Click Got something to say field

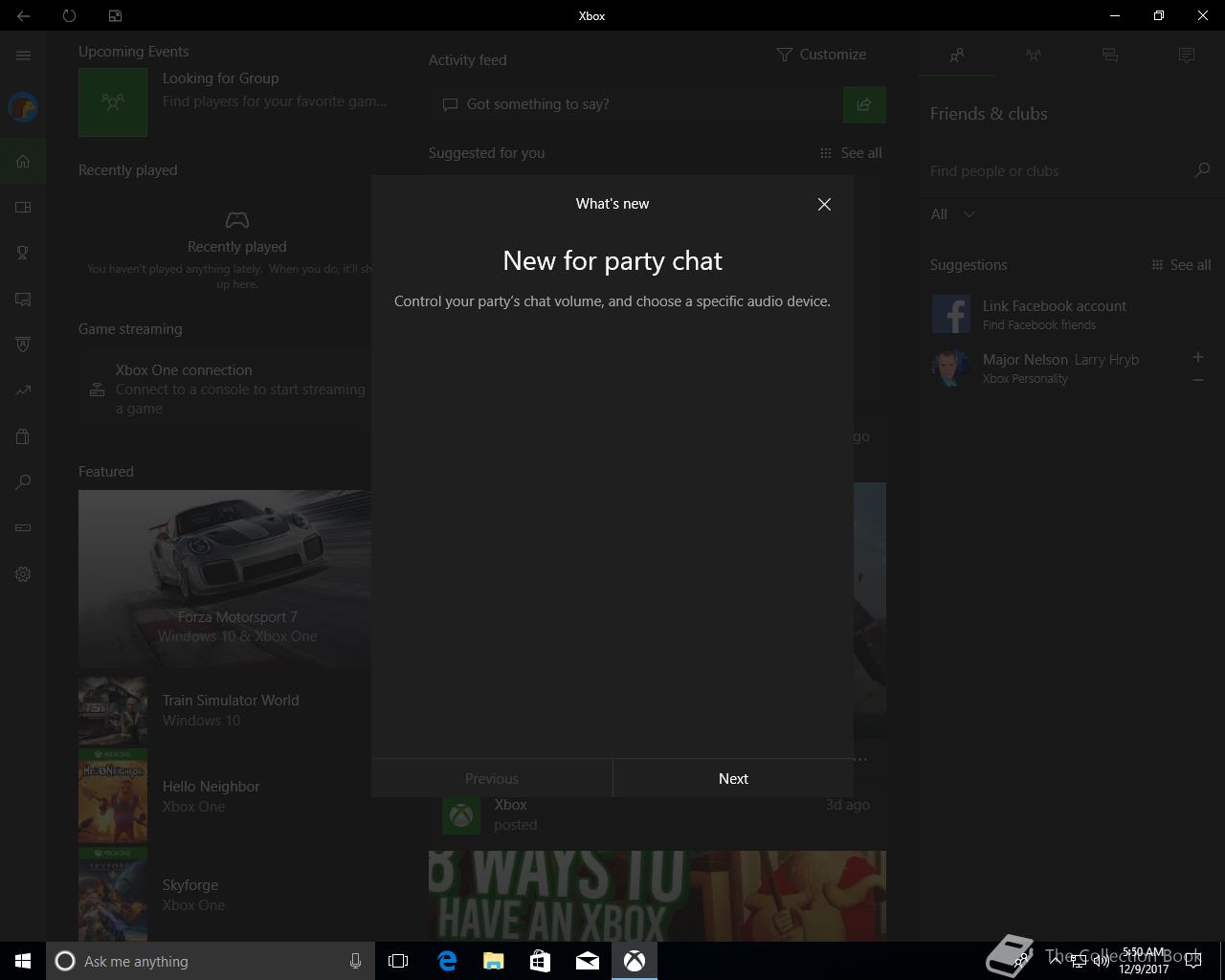point(635,104)
